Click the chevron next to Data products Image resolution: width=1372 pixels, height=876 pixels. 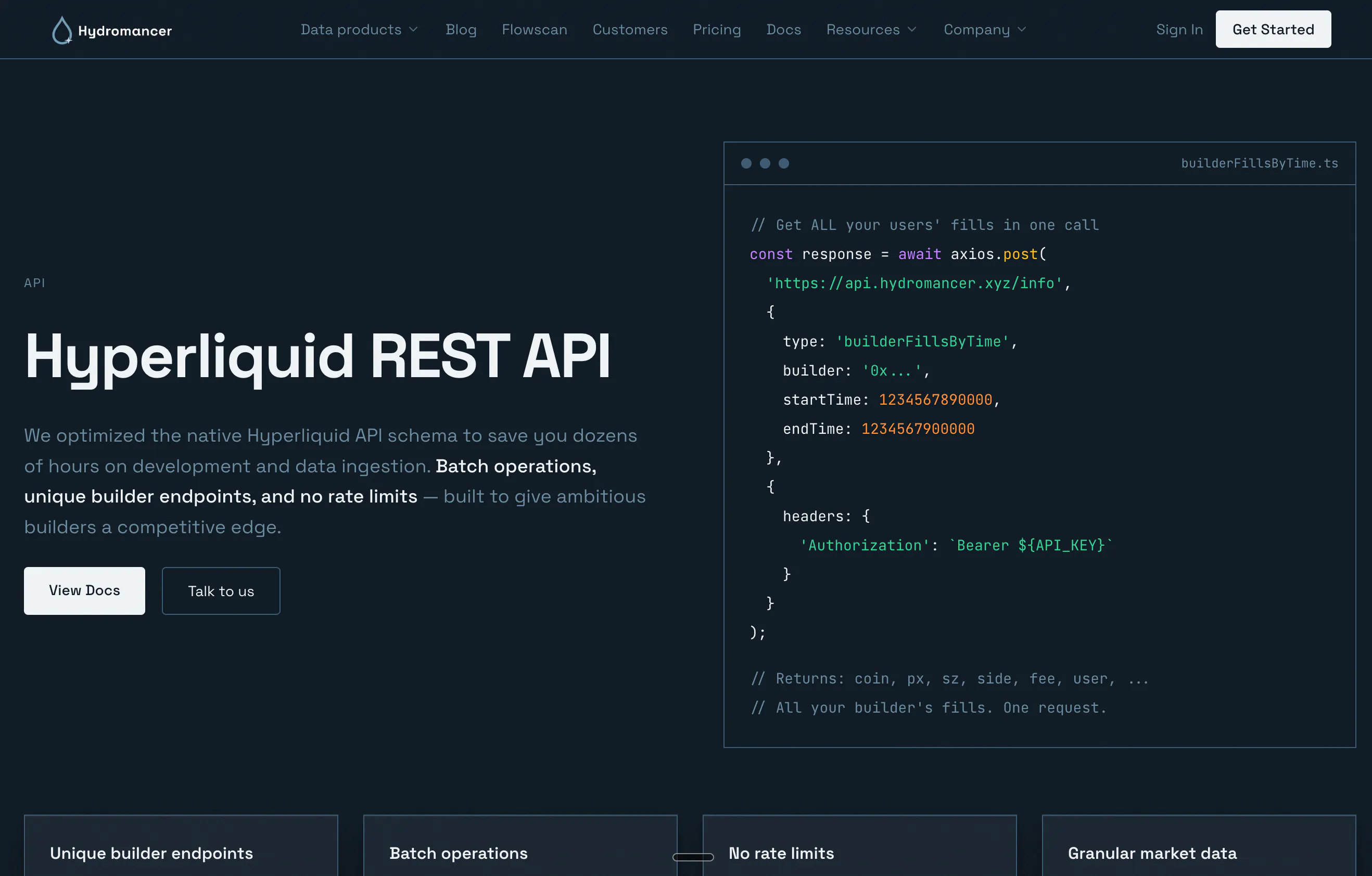(414, 30)
